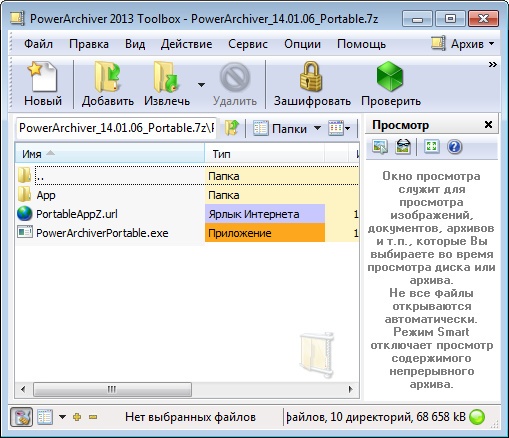Click the PowerArchiverPortable.exe application icon

click(25, 232)
